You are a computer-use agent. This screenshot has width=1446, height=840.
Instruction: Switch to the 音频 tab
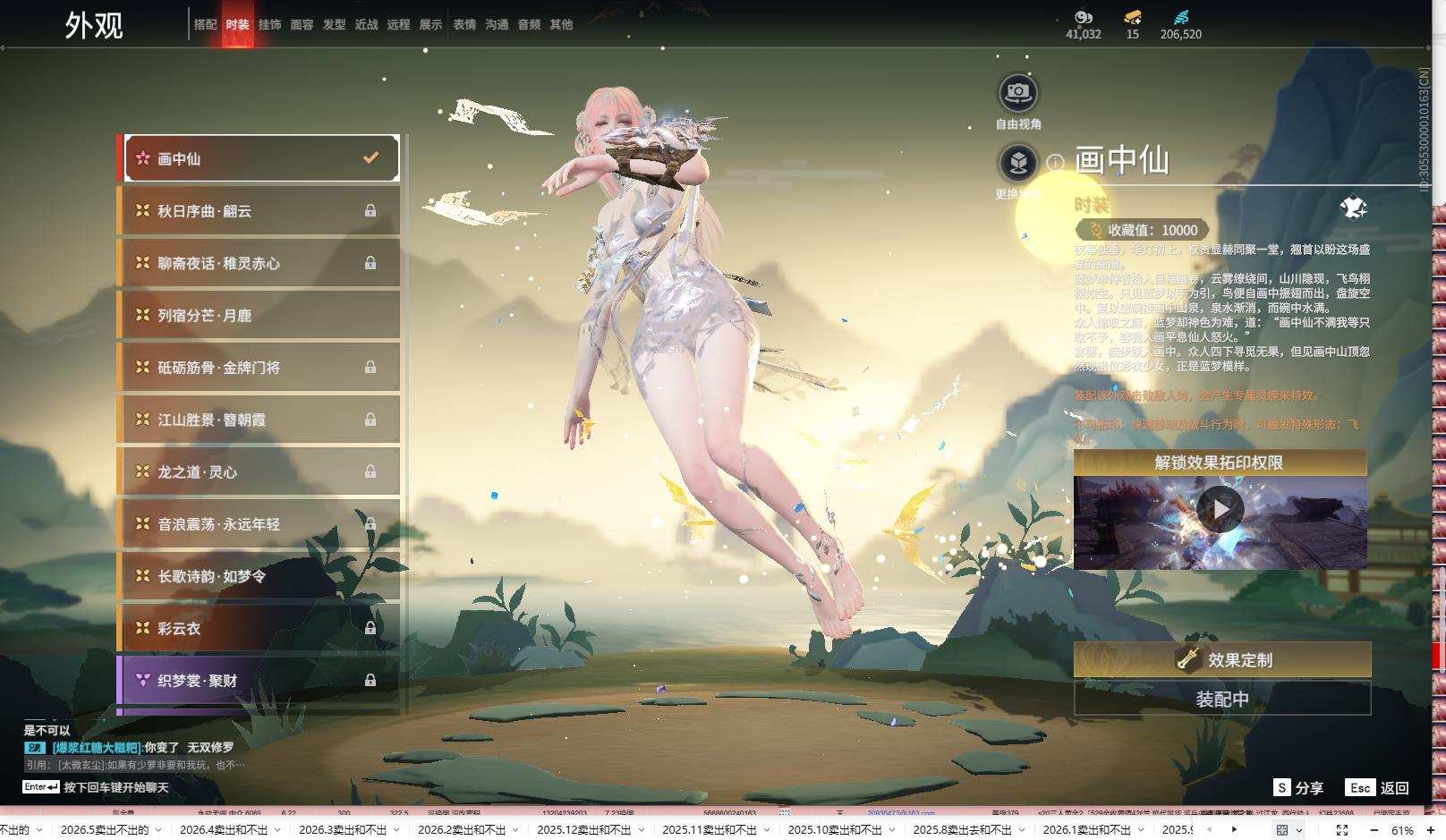(529, 24)
